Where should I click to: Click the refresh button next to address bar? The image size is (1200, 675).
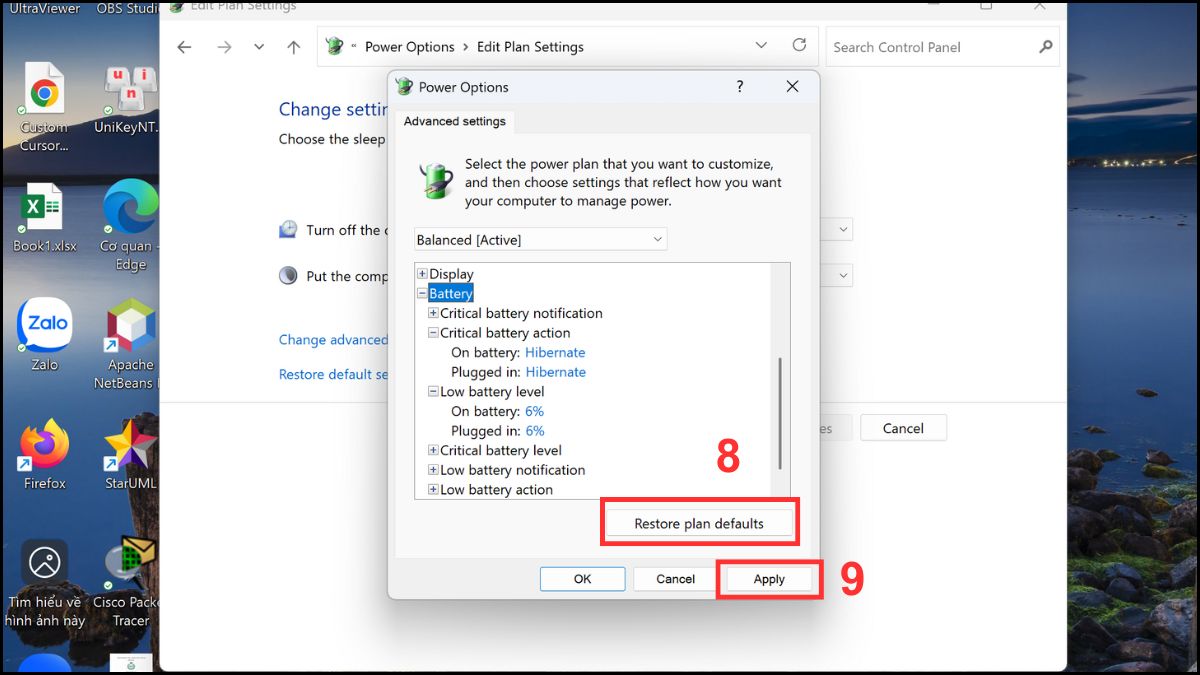pos(799,46)
